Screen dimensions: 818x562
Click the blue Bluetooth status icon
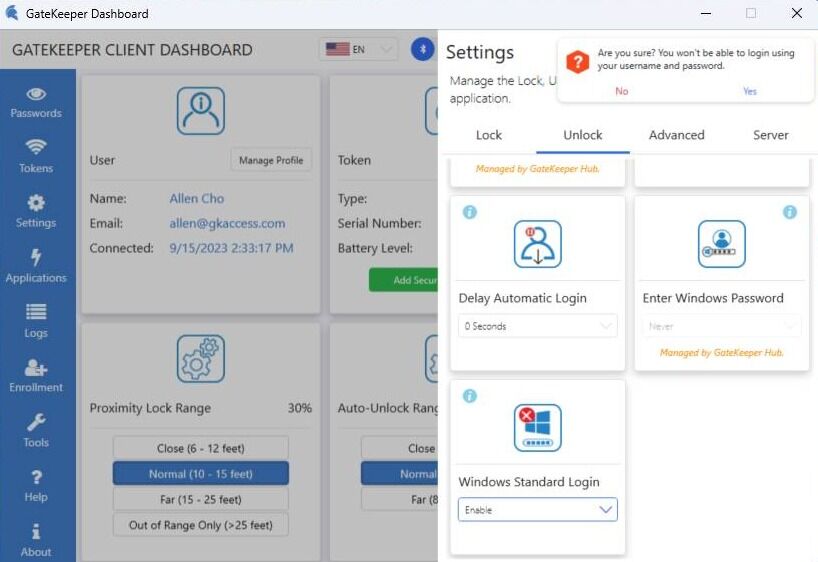coord(423,50)
